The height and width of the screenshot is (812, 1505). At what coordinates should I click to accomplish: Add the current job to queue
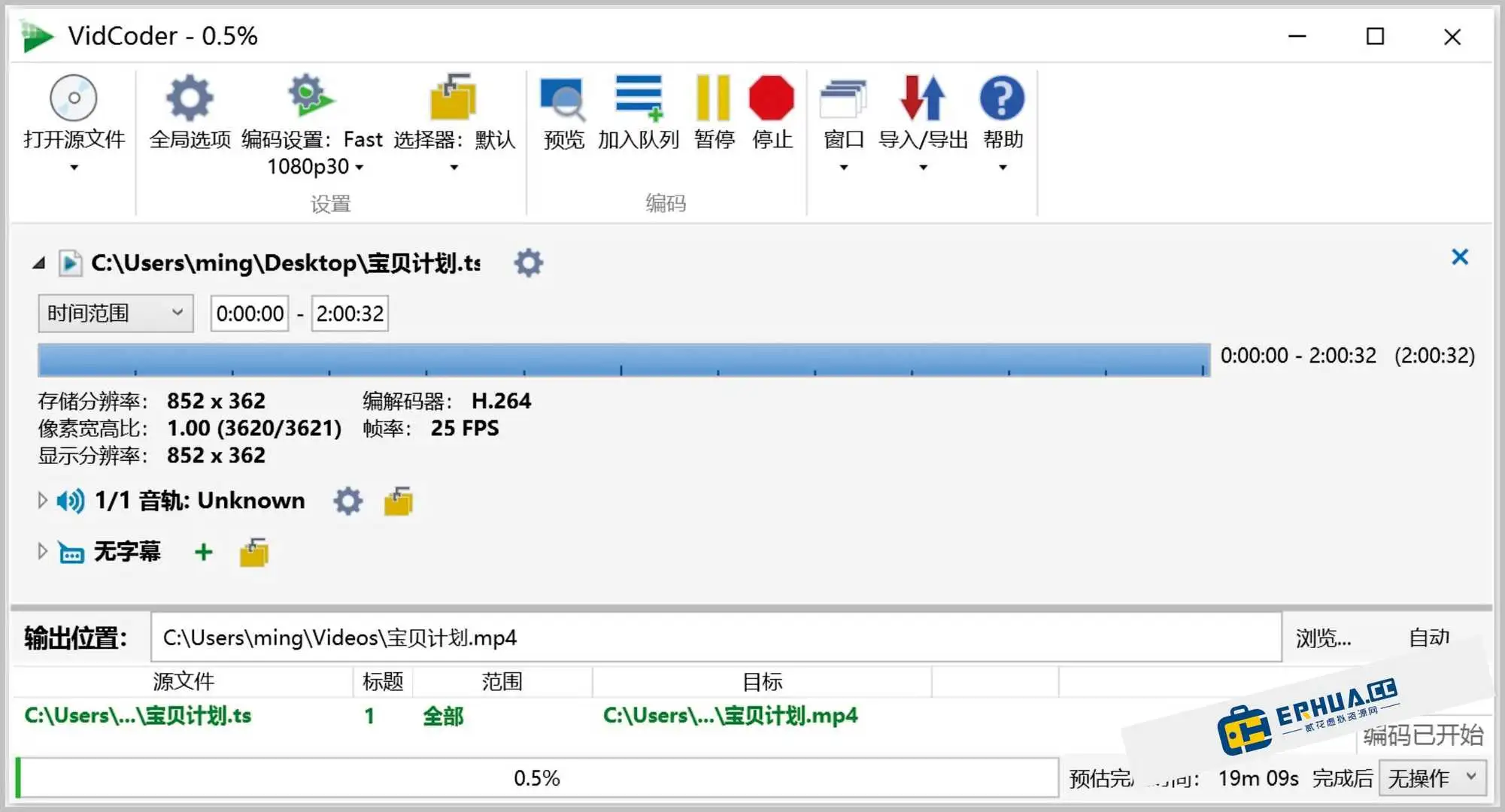tap(637, 113)
